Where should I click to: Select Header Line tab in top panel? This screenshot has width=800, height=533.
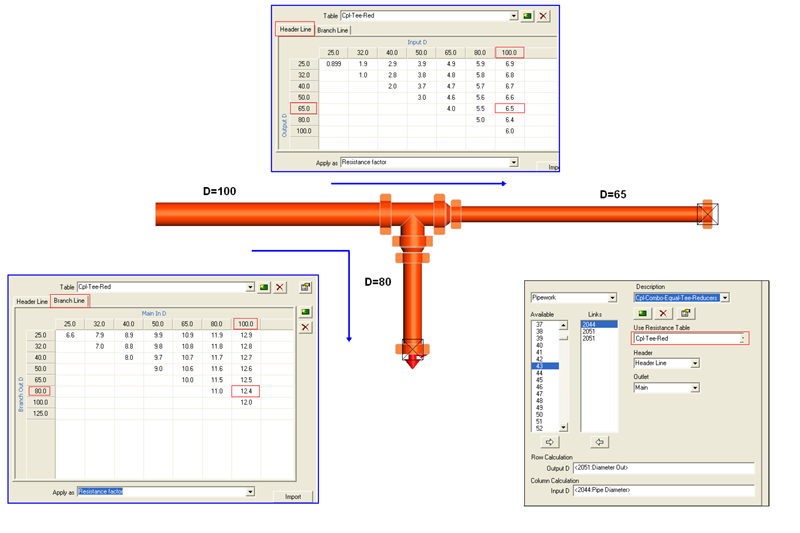(295, 30)
